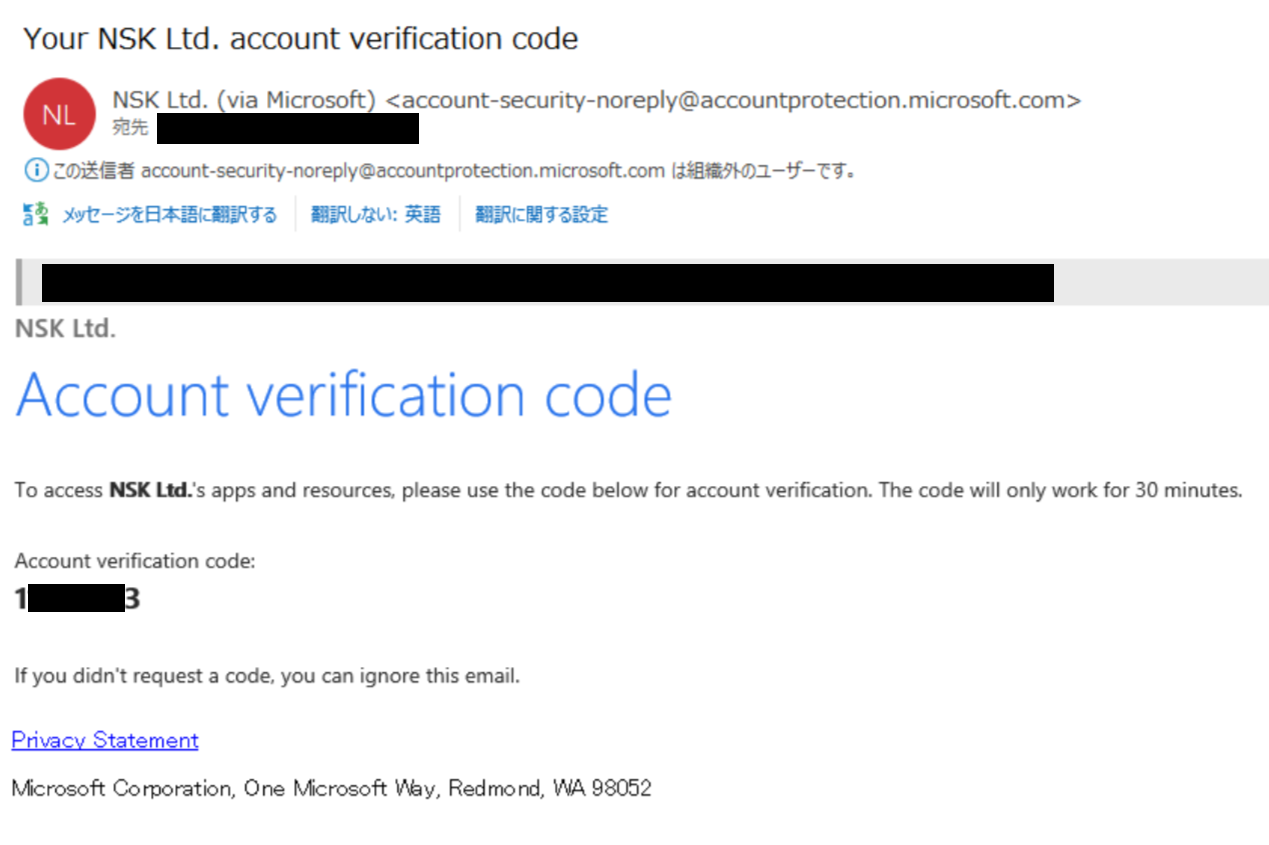1269x845 pixels.
Task: Click the translation language icon
Action: click(31, 213)
